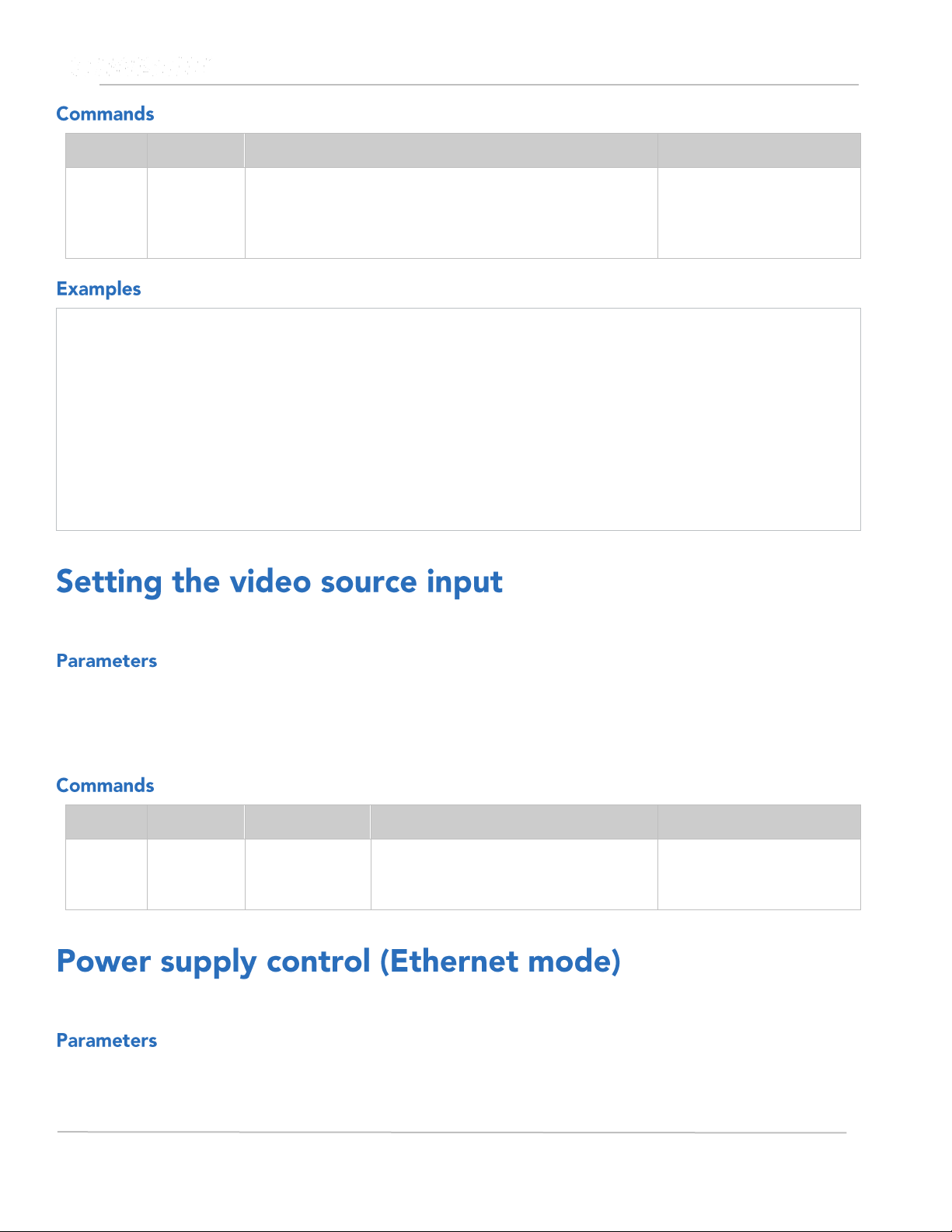Click Parameters heading under 'Power supply control'
The image size is (952, 1232).
(106, 1041)
